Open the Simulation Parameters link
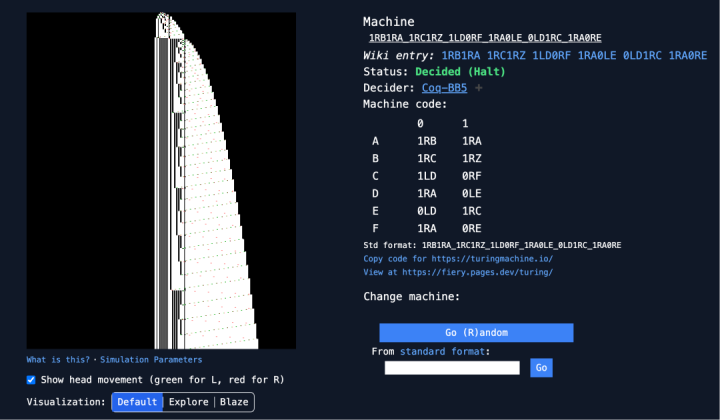The width and height of the screenshot is (720, 420). tap(149, 359)
